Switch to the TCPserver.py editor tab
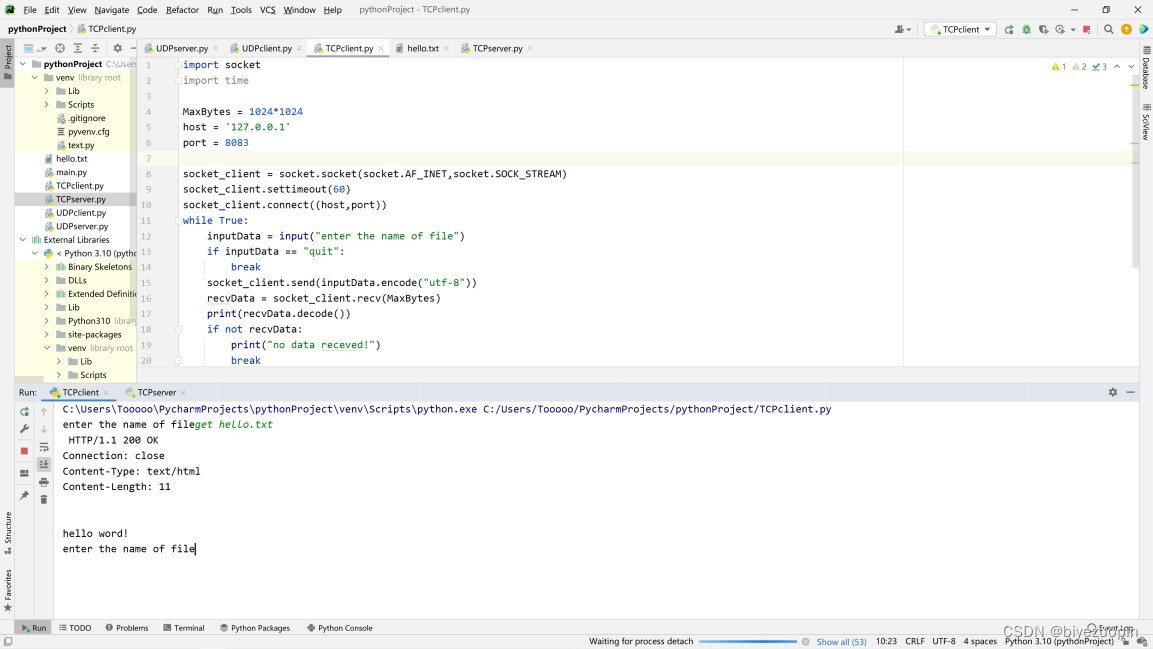This screenshot has width=1153, height=649. pos(497,48)
